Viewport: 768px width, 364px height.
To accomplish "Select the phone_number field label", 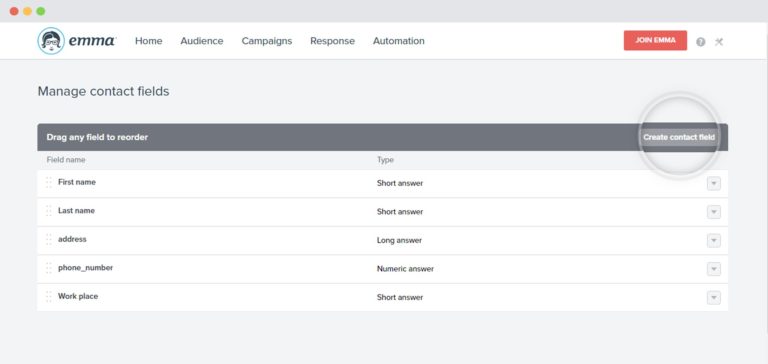I will click(85, 268).
